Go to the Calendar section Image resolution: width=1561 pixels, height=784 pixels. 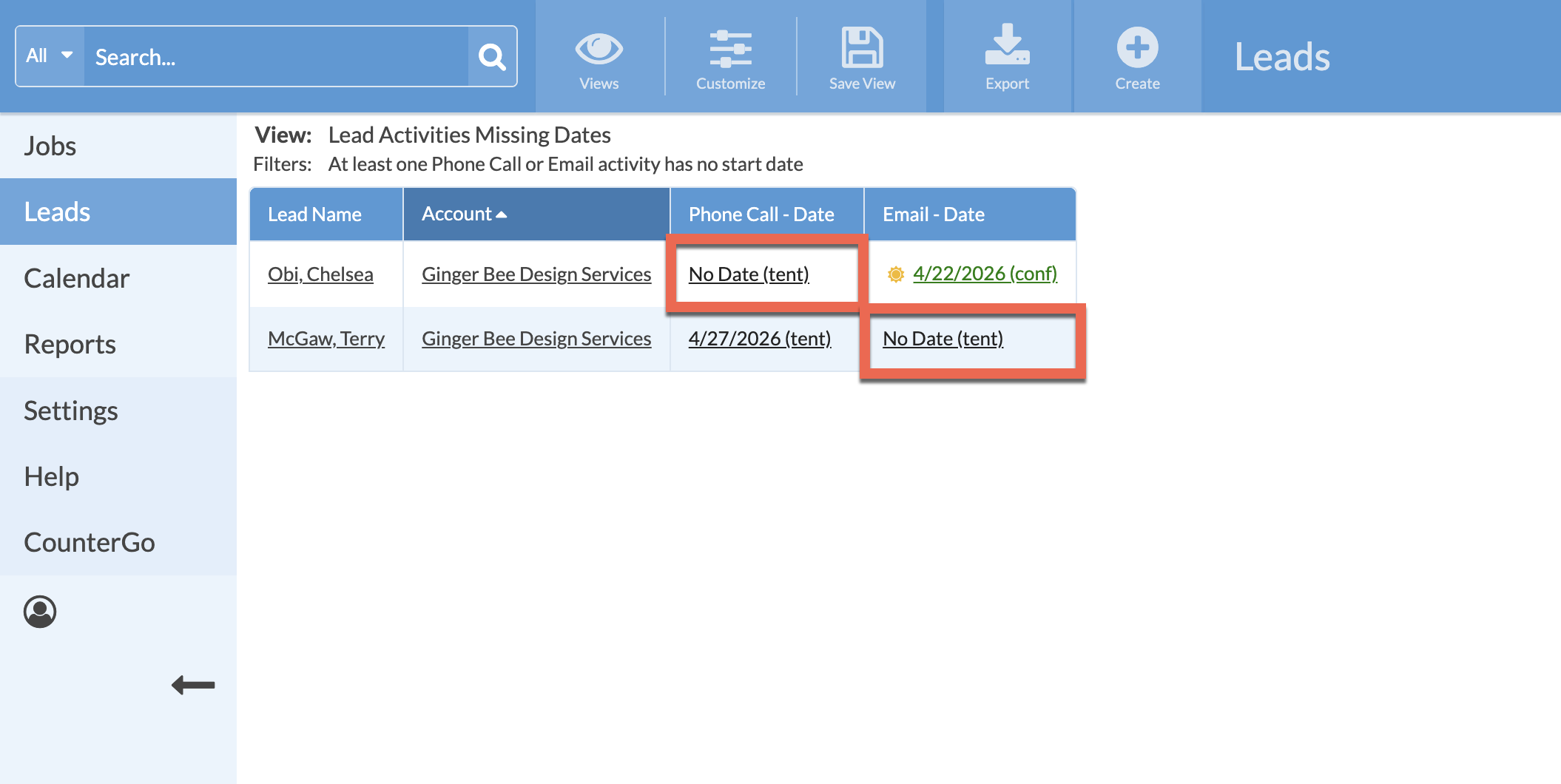pyautogui.click(x=77, y=279)
